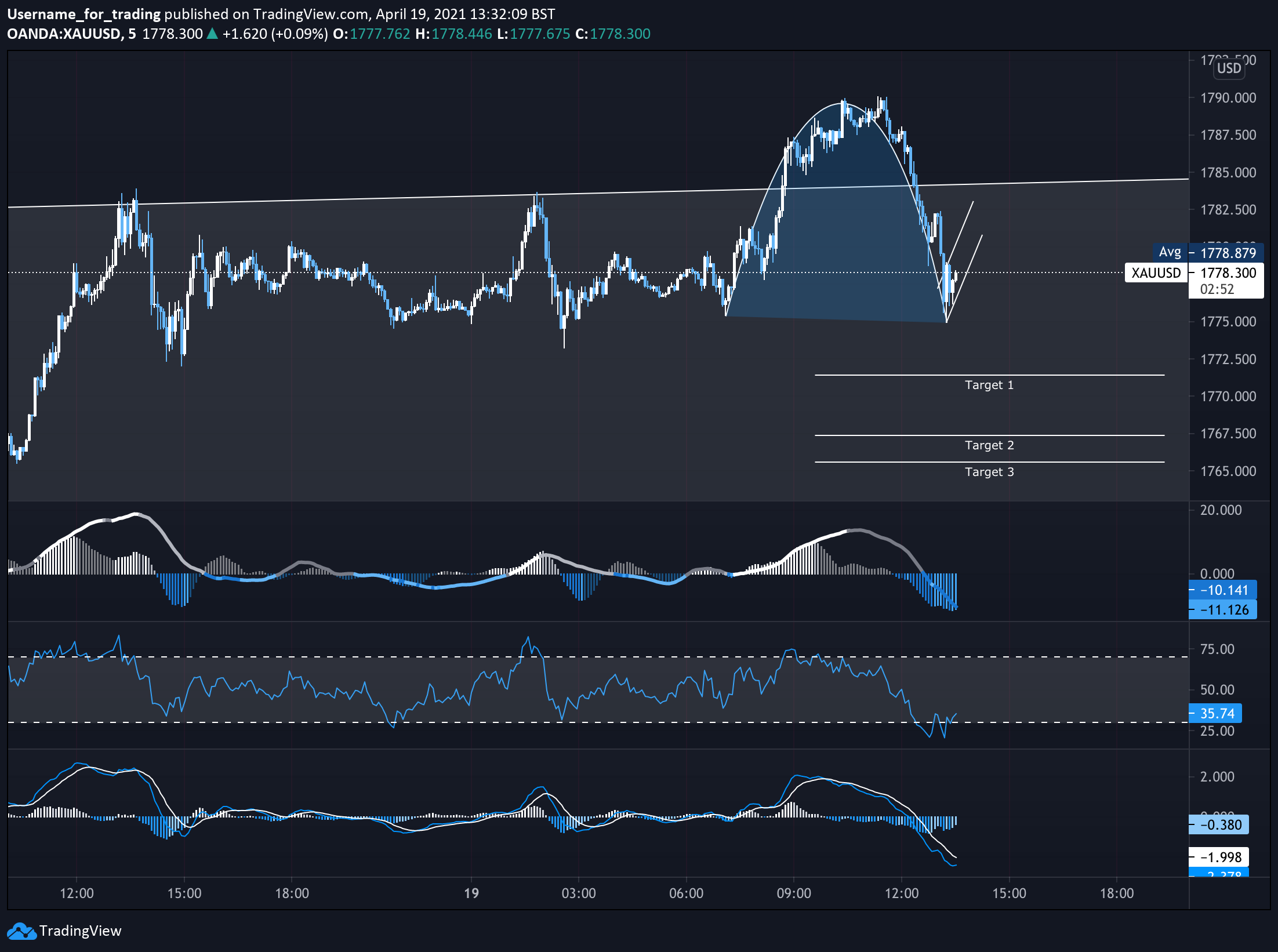Click the 1787.500 price axis label
The height and width of the screenshot is (952, 1278).
coord(1228,135)
